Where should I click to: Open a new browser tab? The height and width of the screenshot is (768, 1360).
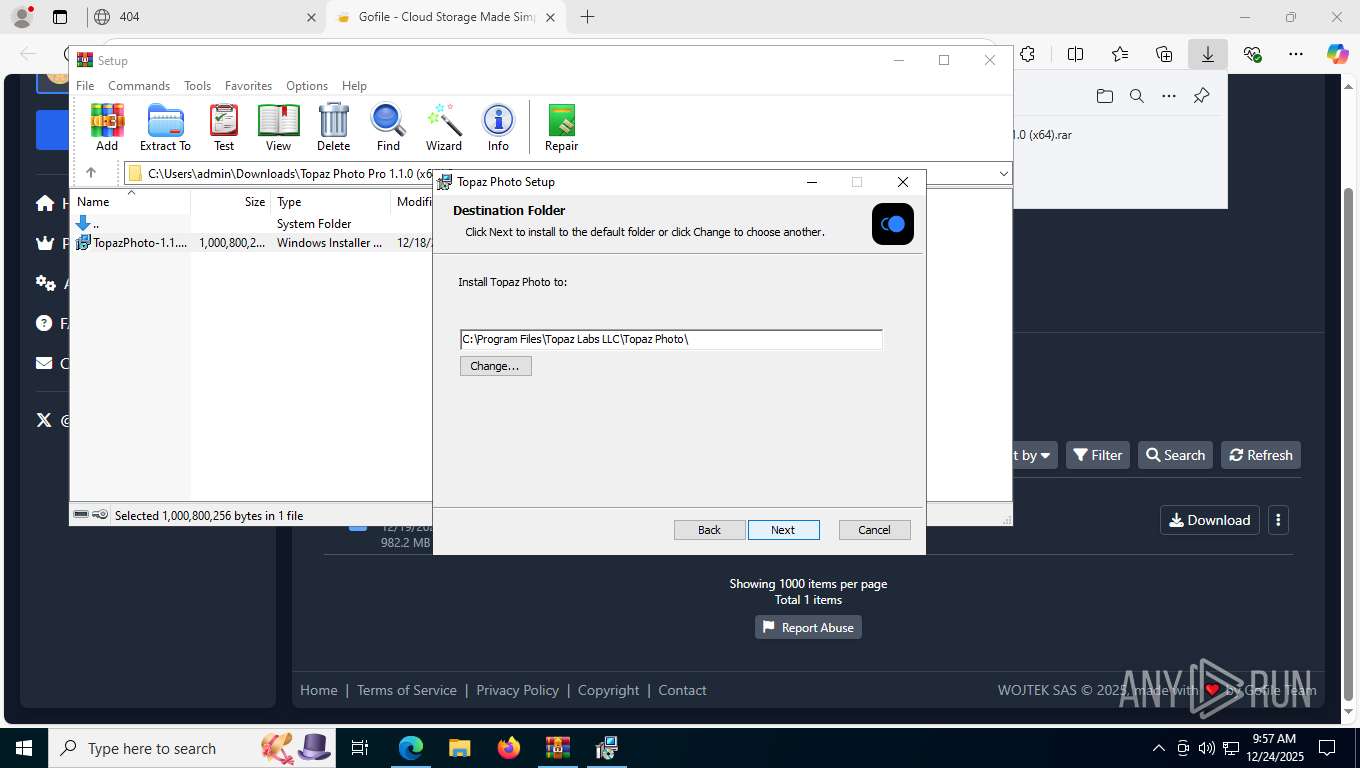[587, 17]
